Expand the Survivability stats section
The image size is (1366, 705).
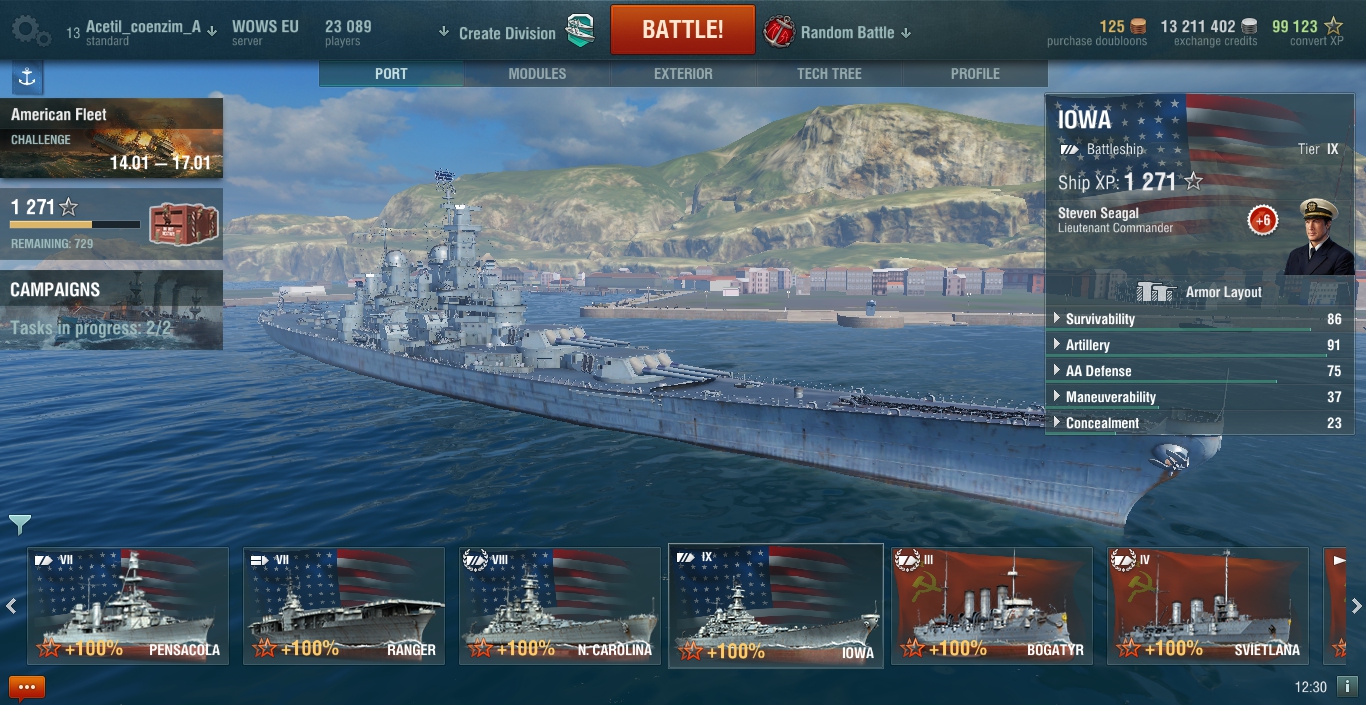(x=1195, y=319)
